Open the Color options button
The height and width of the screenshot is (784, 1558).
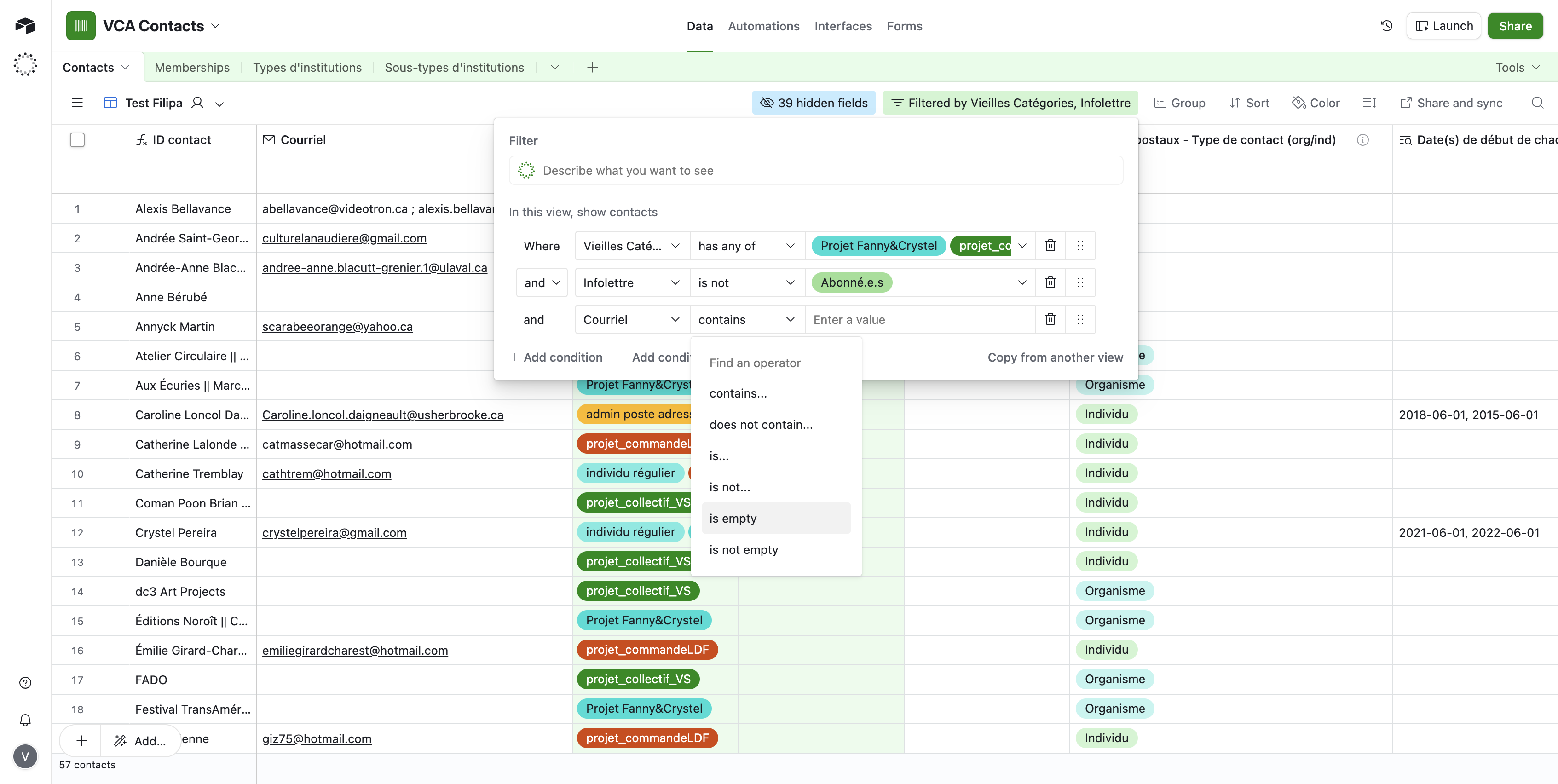(x=1316, y=103)
